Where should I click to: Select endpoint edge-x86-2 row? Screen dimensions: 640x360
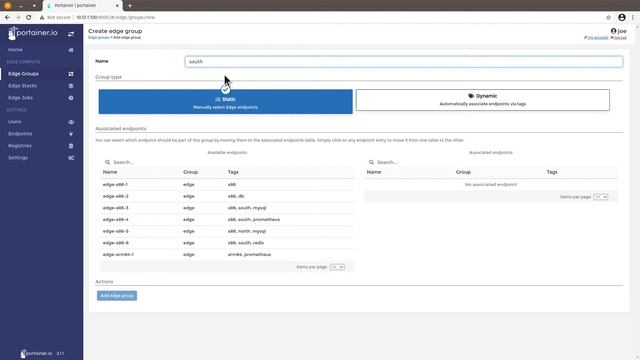227,196
